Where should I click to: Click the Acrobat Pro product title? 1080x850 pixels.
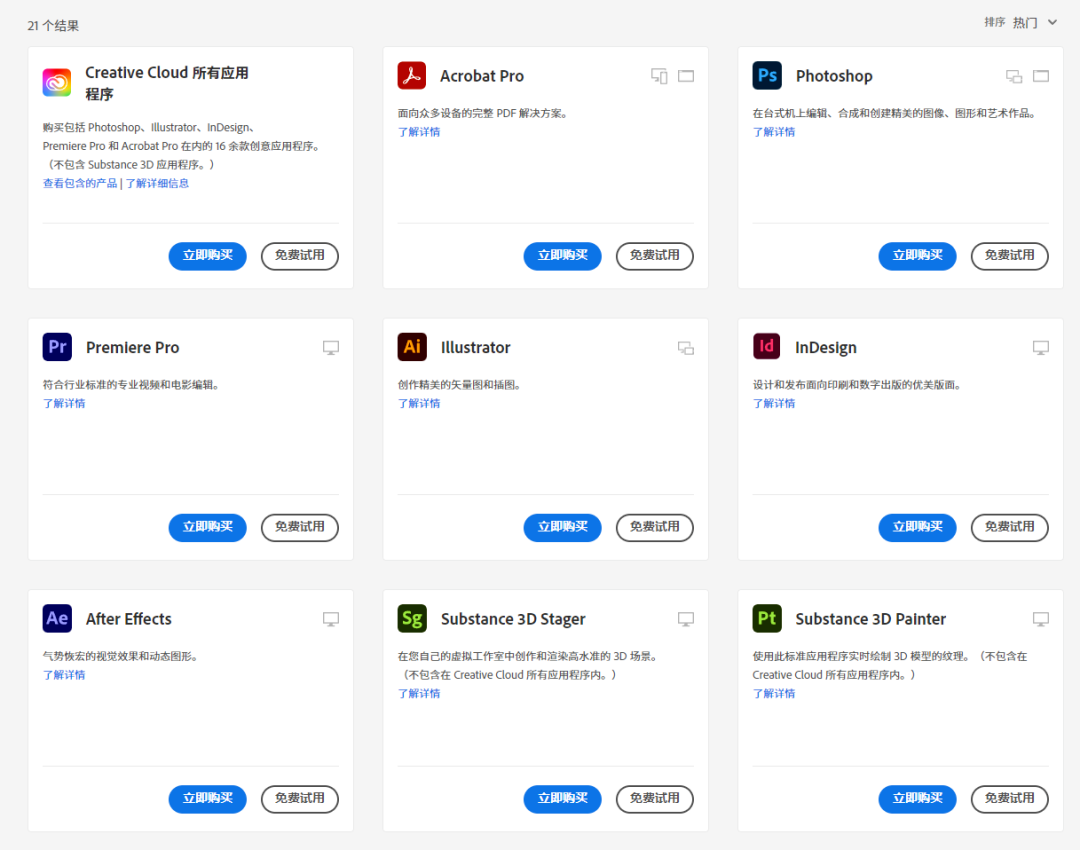coord(482,76)
